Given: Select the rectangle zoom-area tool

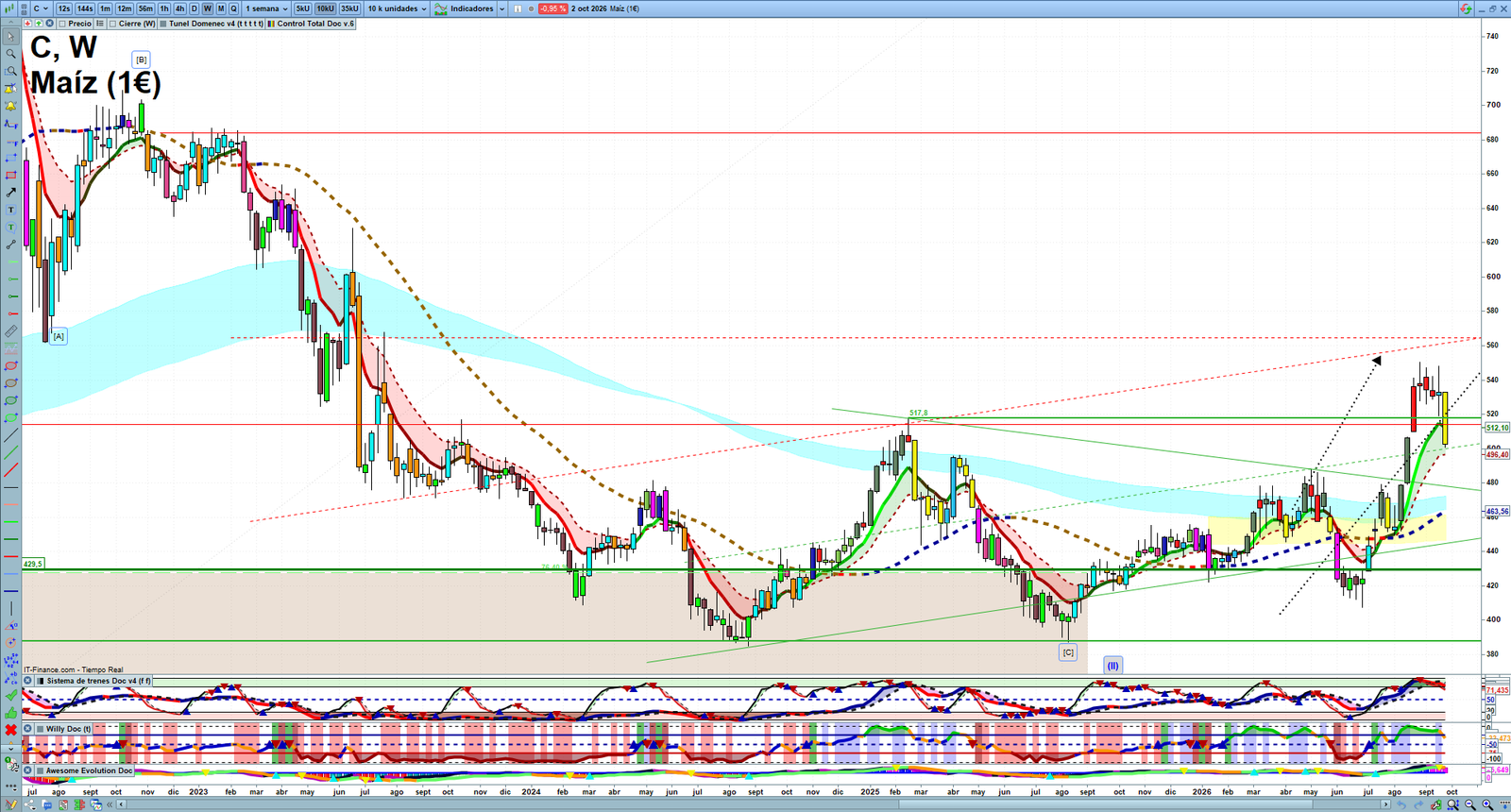Looking at the screenshot, I should [x=11, y=71].
